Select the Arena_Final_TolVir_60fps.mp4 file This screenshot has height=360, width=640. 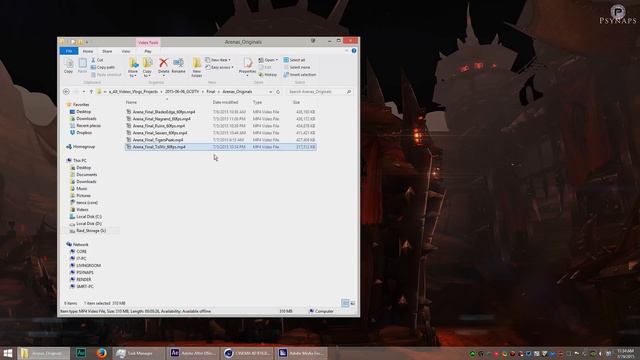coord(220,147)
